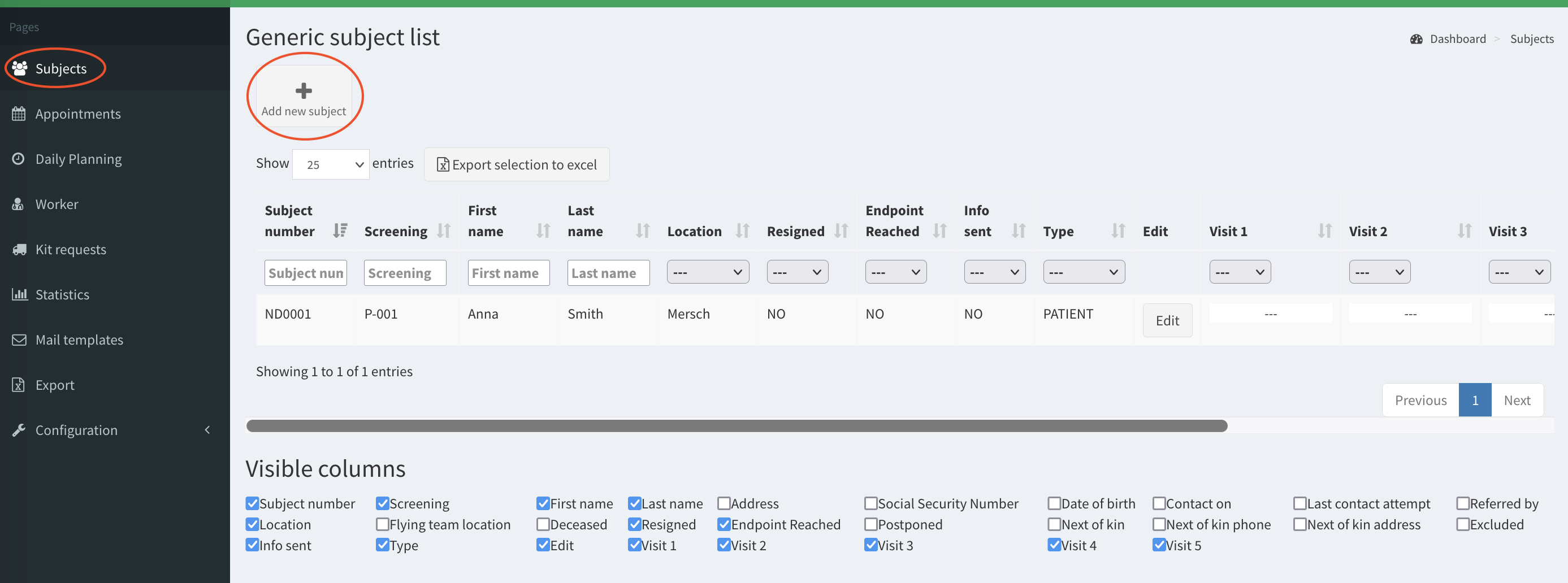
Task: Click the plus icon to add new subject
Action: tap(303, 91)
